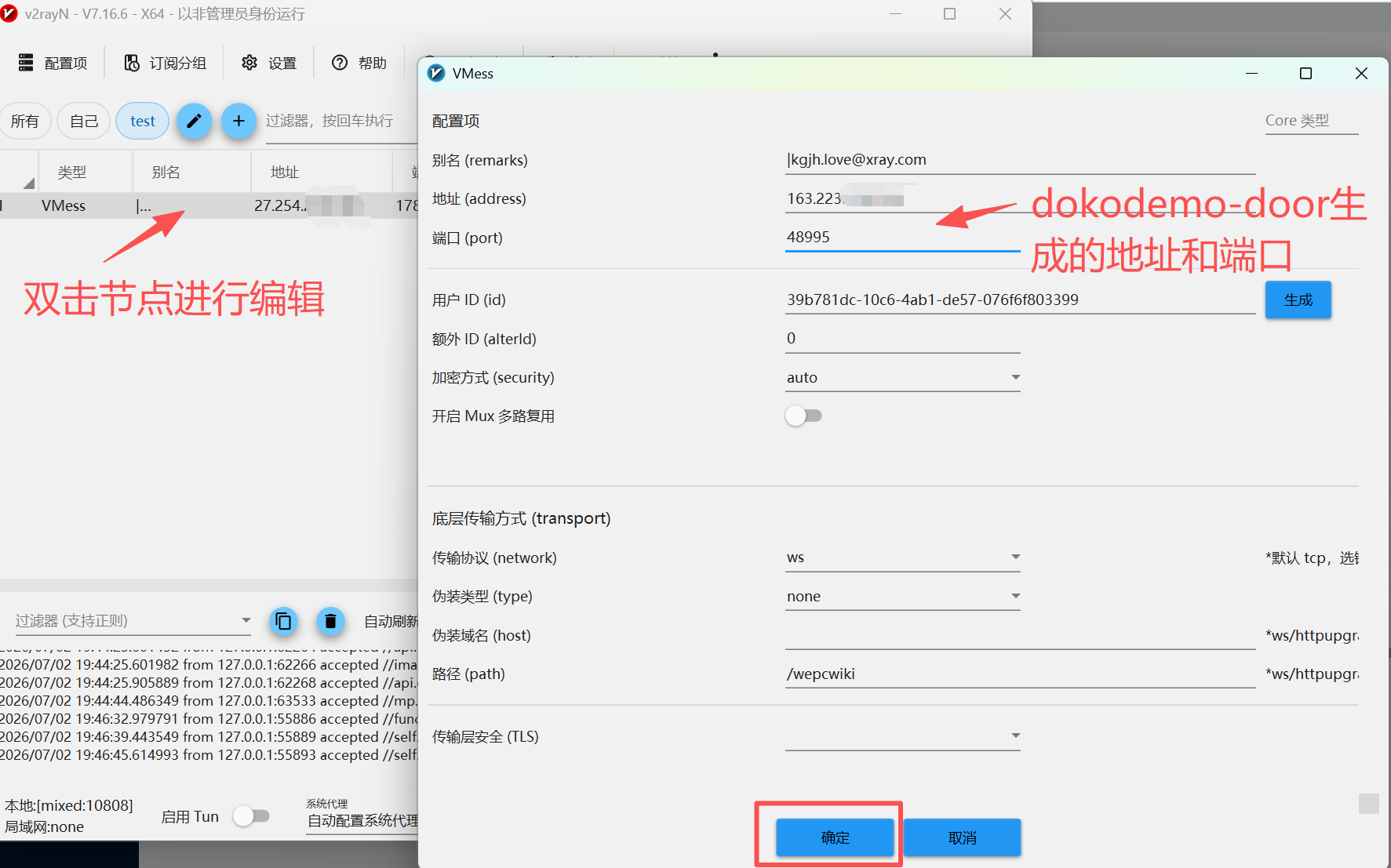Select the test group tab
This screenshot has height=868, width=1391.
pos(142,121)
